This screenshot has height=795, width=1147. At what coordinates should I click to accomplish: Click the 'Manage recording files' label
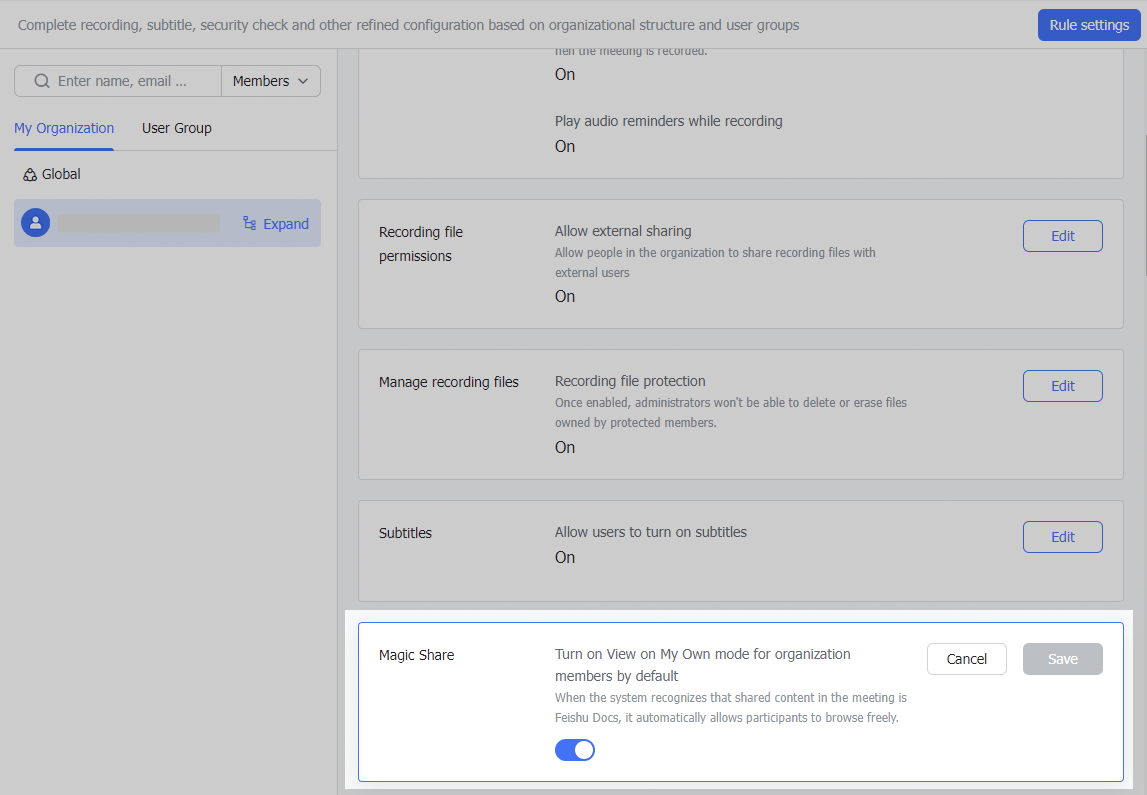click(x=448, y=383)
